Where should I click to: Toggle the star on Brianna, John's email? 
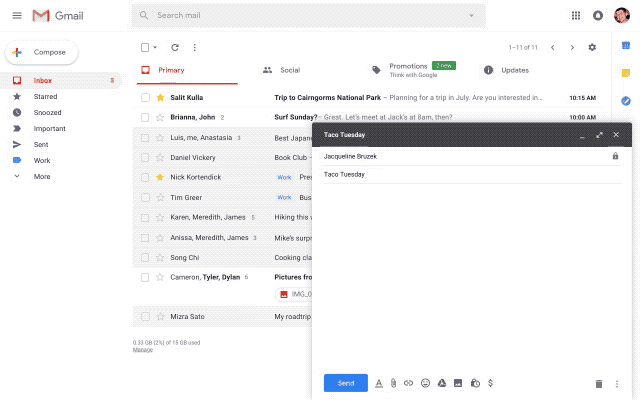tap(160, 118)
